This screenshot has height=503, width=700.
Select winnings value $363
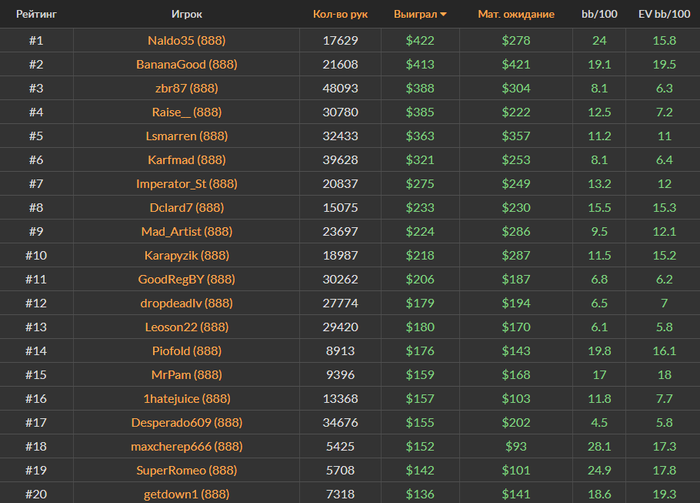pos(420,136)
